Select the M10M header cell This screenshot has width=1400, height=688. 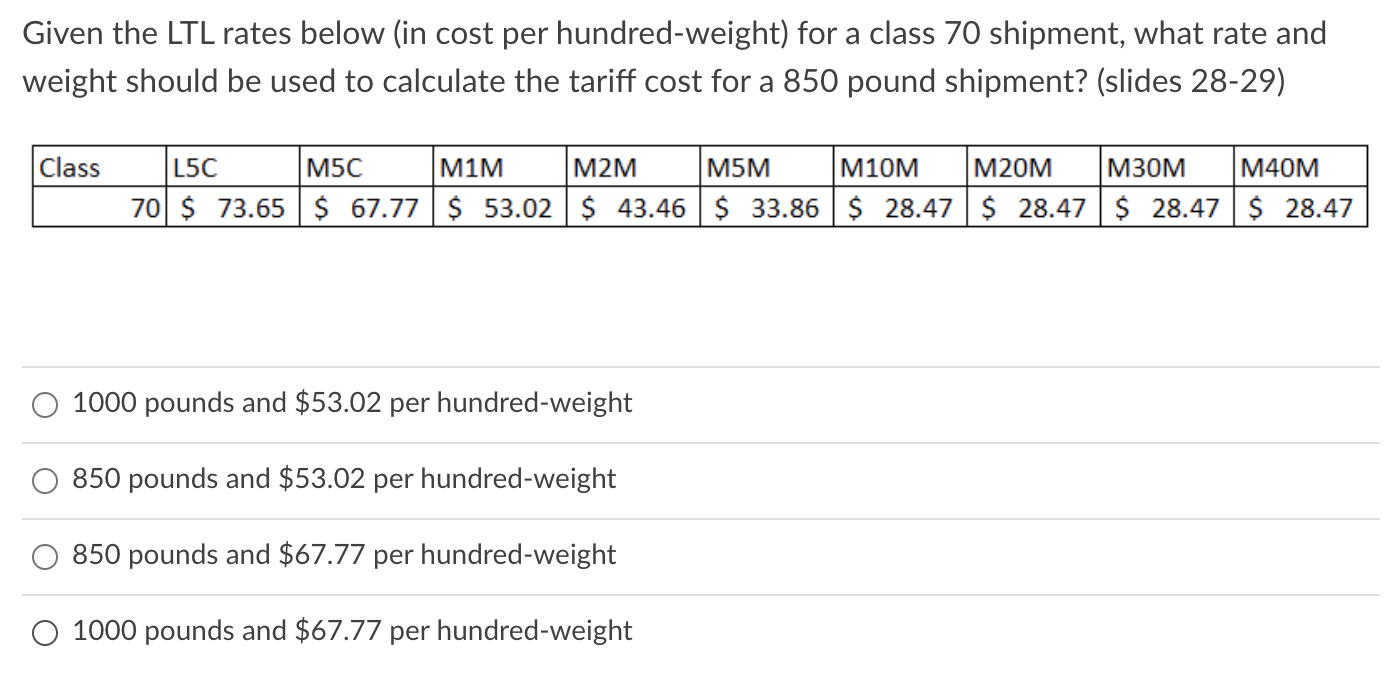click(x=868, y=168)
